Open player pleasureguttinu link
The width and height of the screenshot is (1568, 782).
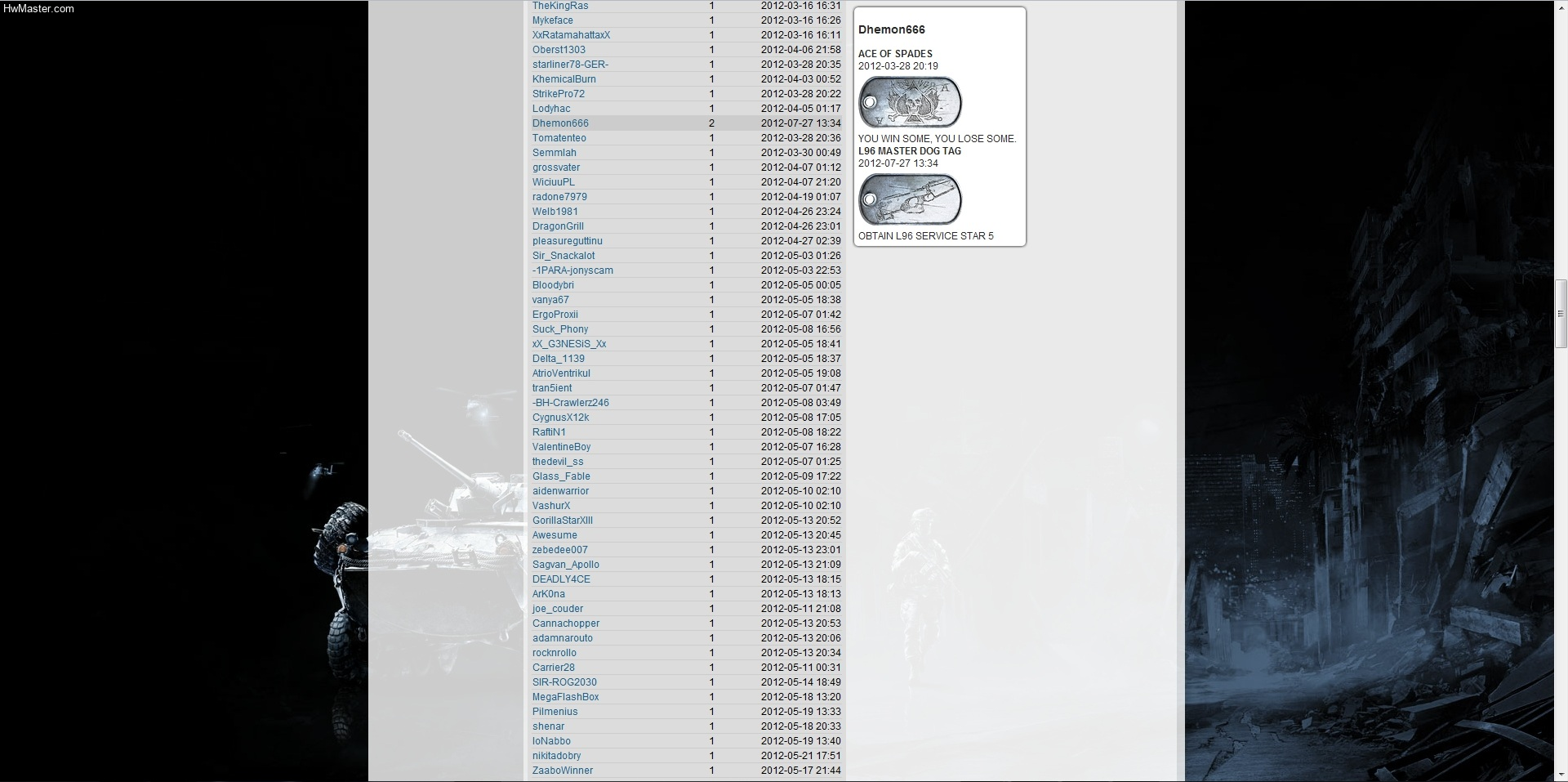(x=568, y=241)
